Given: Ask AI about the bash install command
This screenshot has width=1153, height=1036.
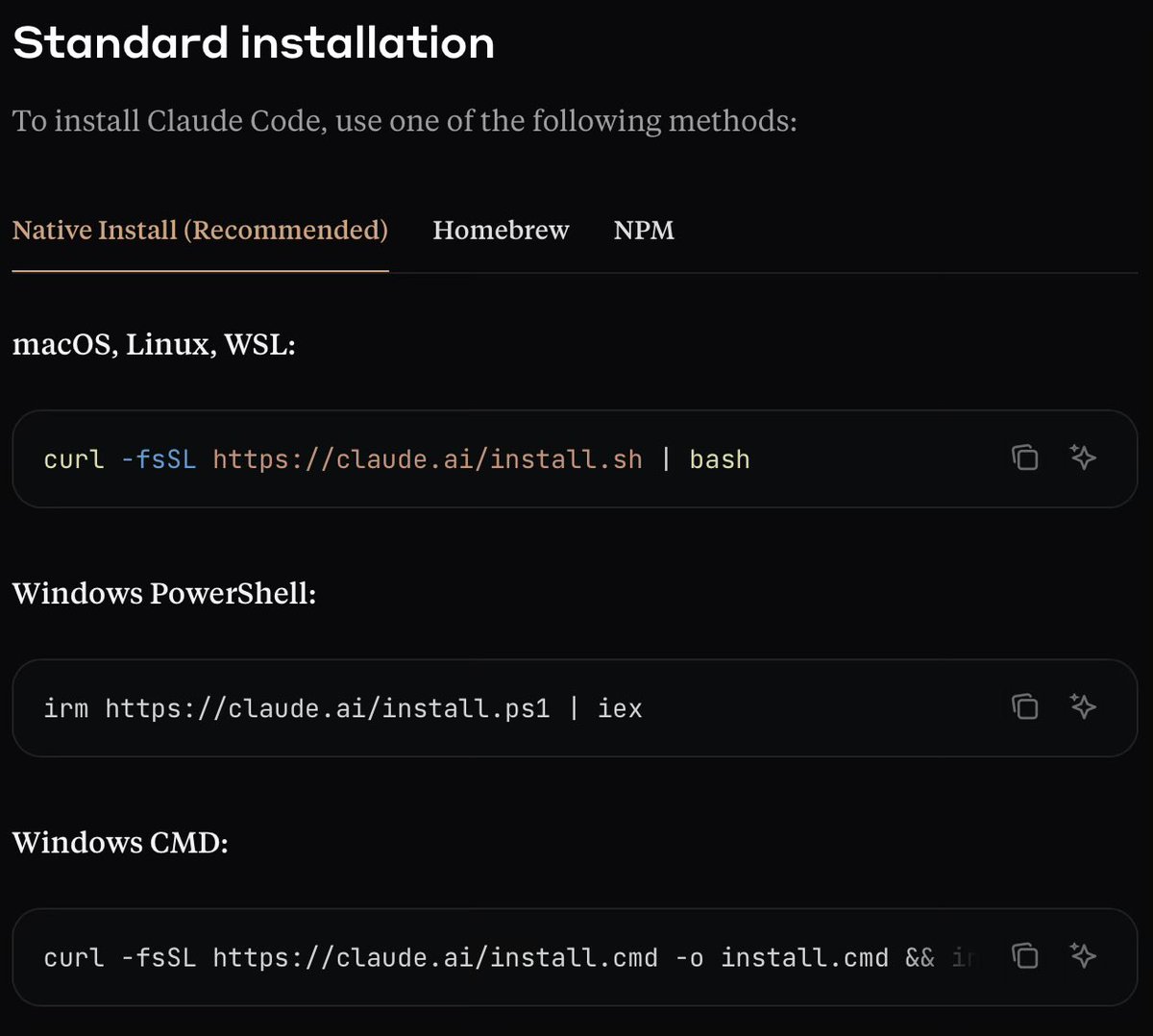Looking at the screenshot, I should (1083, 457).
